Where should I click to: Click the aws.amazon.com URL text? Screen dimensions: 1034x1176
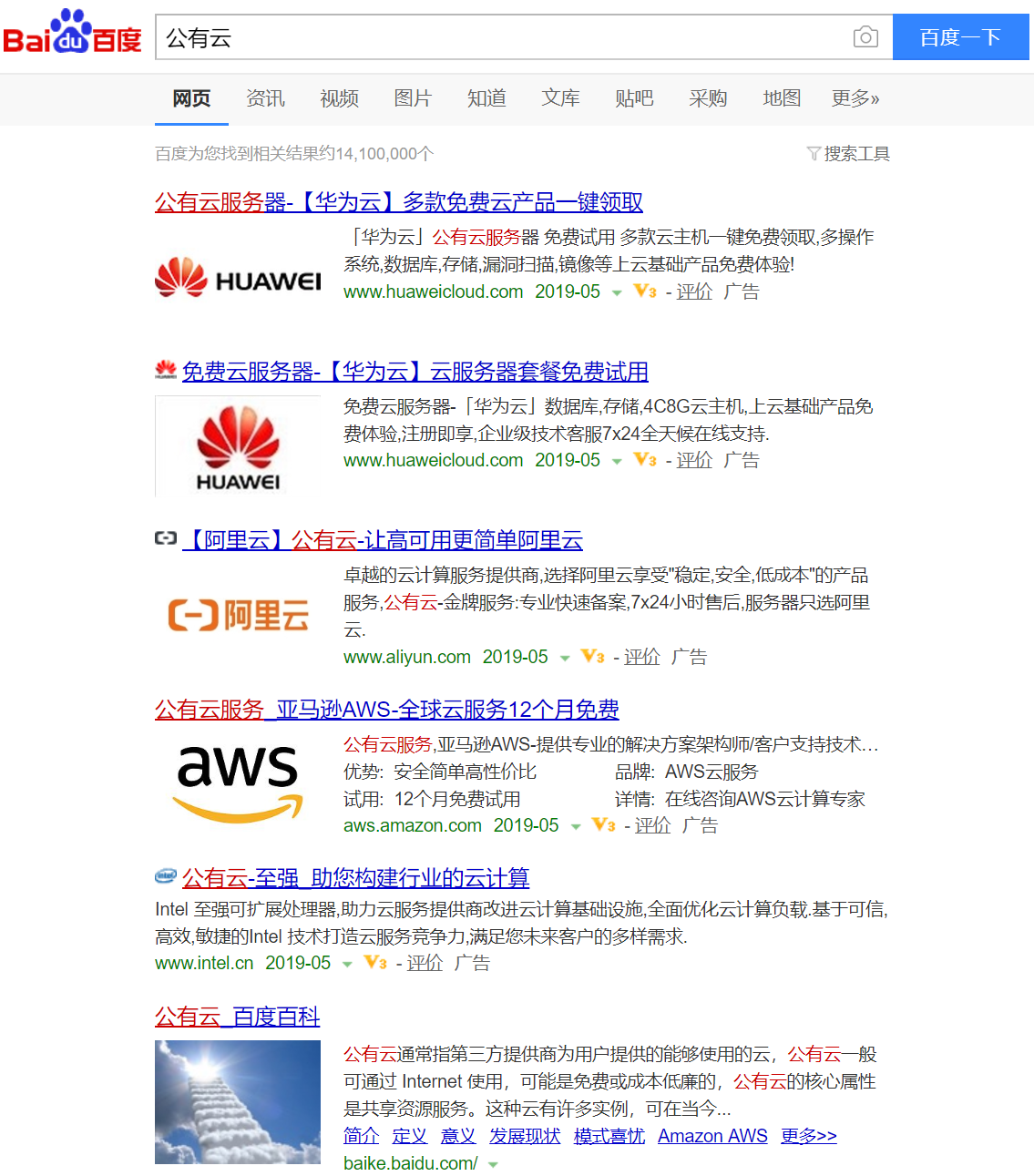(x=413, y=825)
